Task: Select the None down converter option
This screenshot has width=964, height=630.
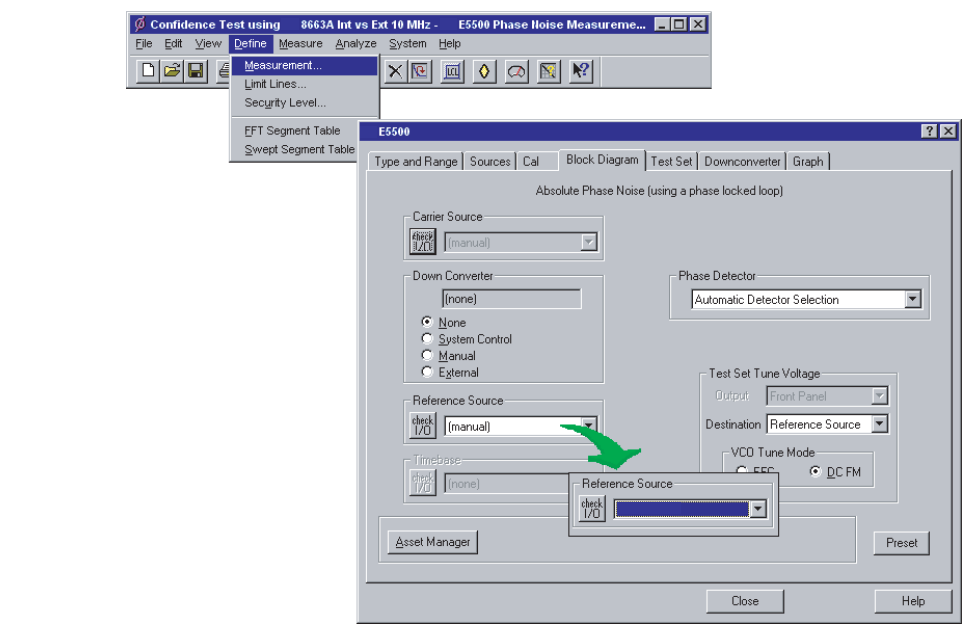Action: [427, 321]
